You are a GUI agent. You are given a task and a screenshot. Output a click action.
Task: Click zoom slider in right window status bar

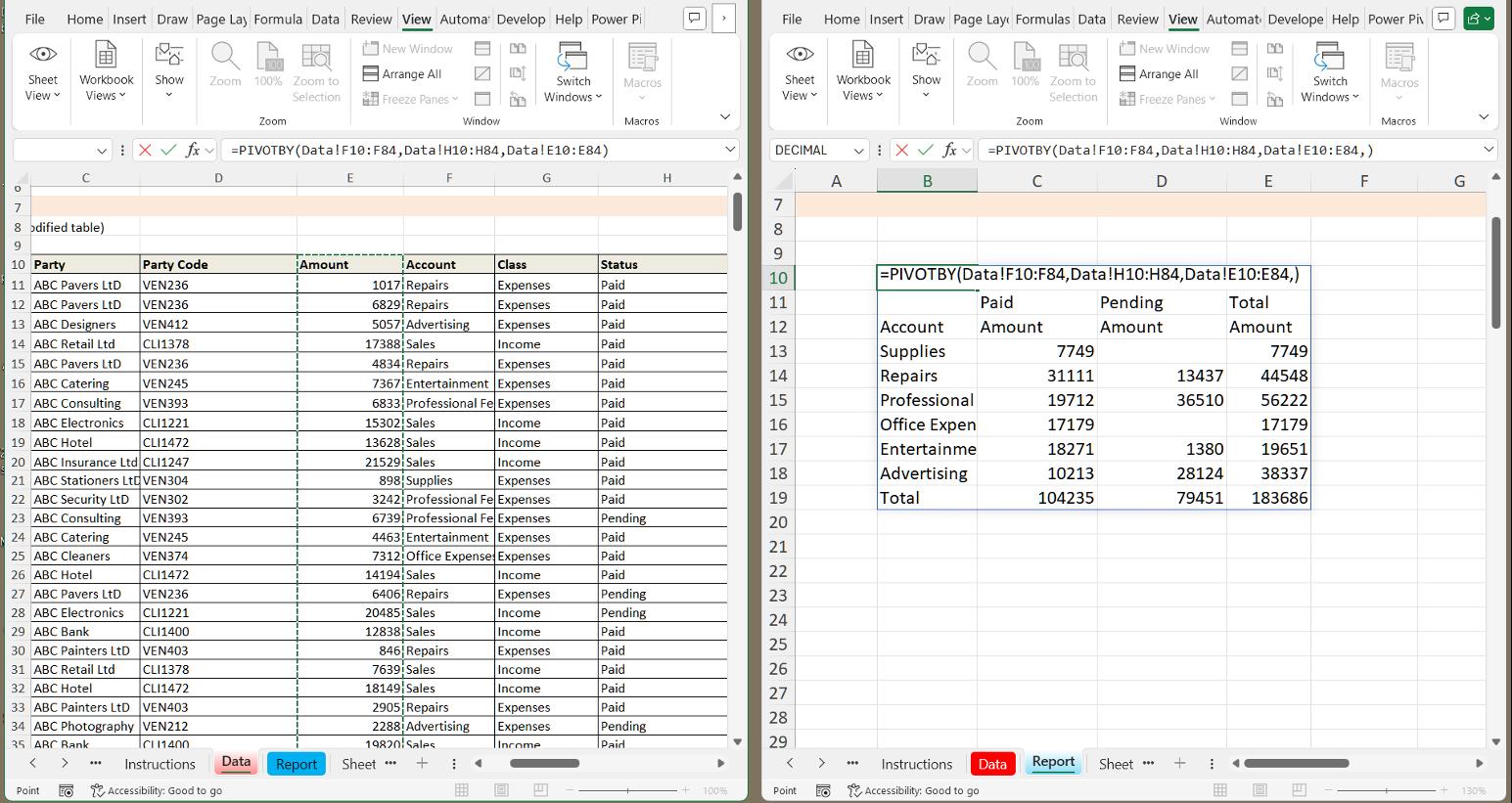1386,790
